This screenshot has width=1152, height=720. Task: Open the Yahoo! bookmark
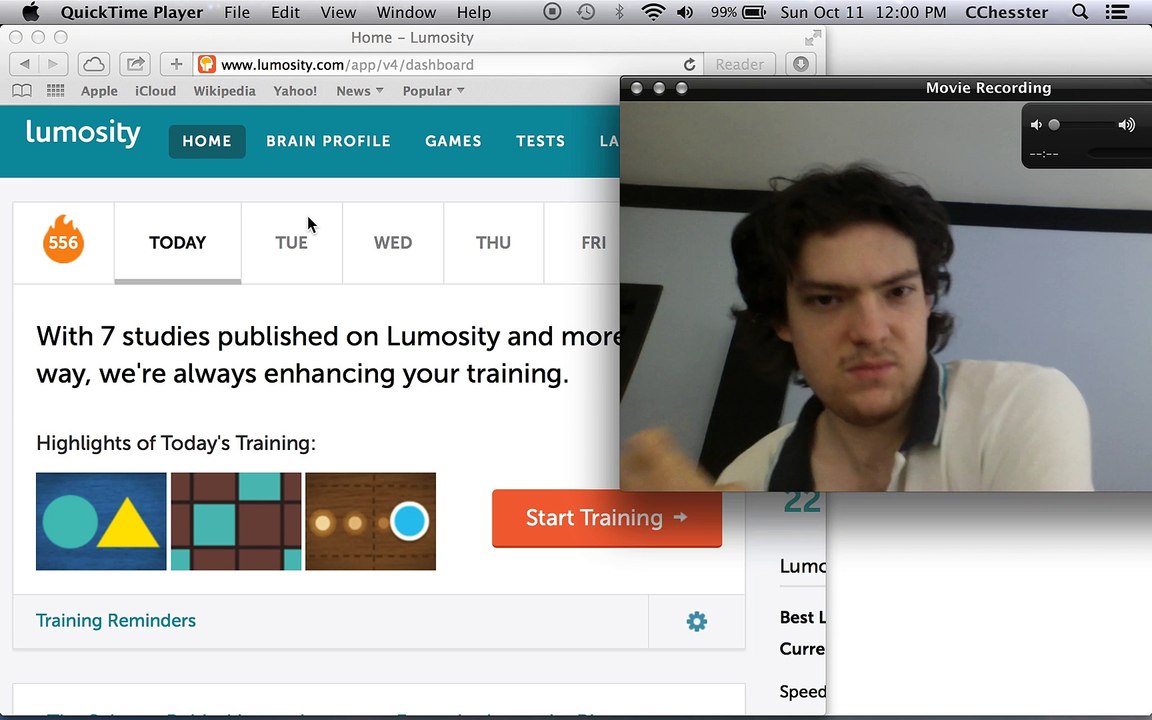(x=295, y=91)
